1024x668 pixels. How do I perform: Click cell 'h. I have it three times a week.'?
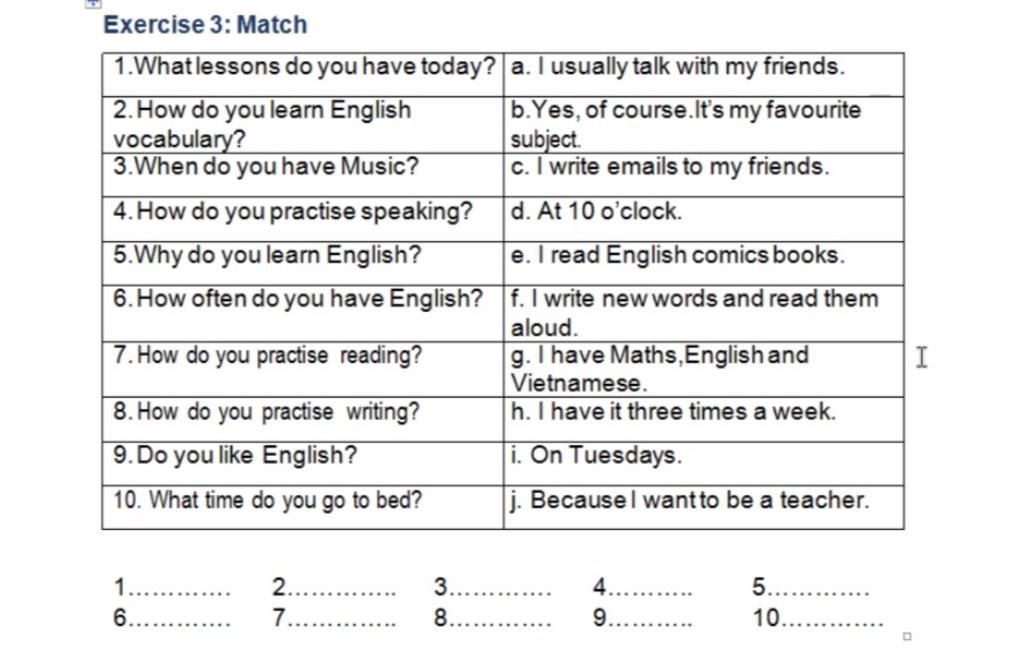pyautogui.click(x=704, y=419)
